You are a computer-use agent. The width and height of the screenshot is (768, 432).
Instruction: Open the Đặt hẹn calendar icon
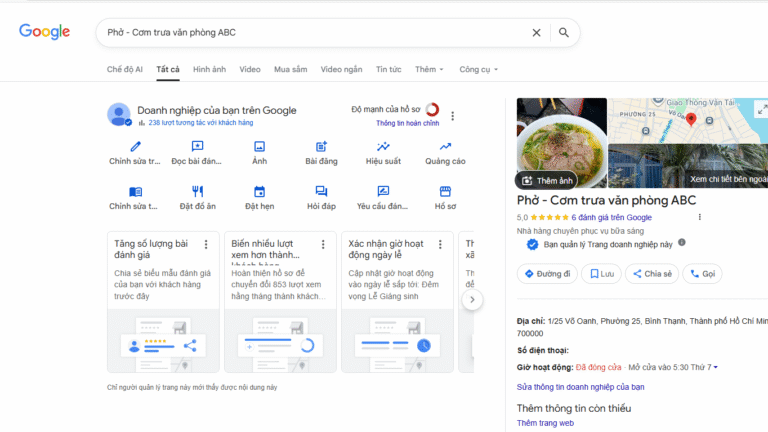coord(259,192)
